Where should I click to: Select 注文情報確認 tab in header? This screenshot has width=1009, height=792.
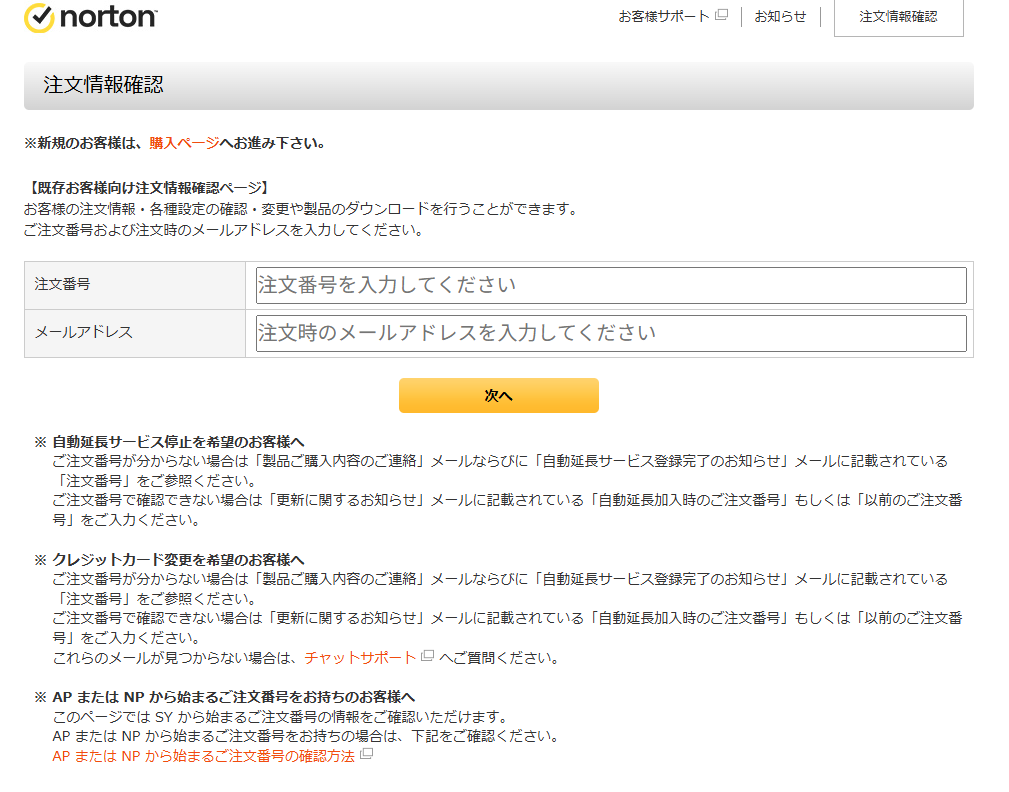[x=898, y=17]
